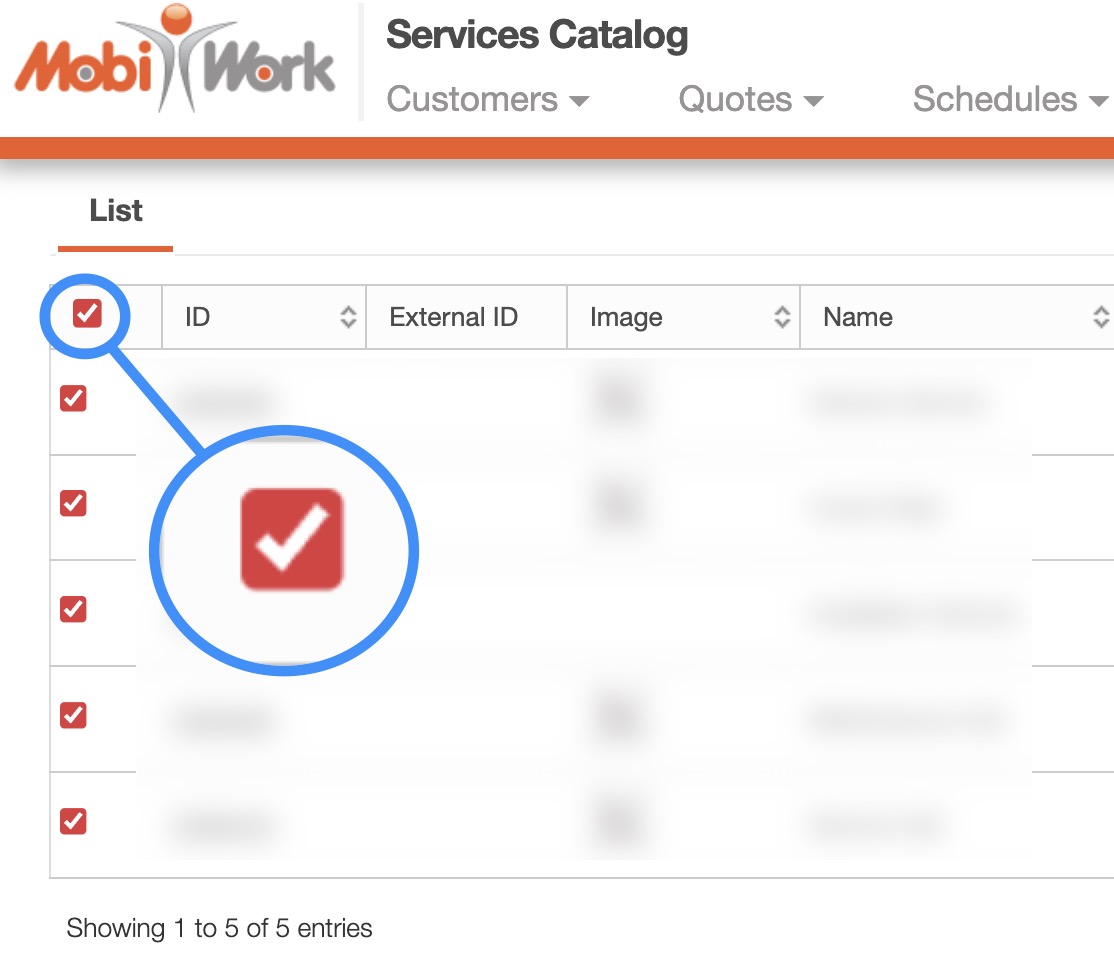
Task: Click the External ID column header
Action: click(x=453, y=318)
